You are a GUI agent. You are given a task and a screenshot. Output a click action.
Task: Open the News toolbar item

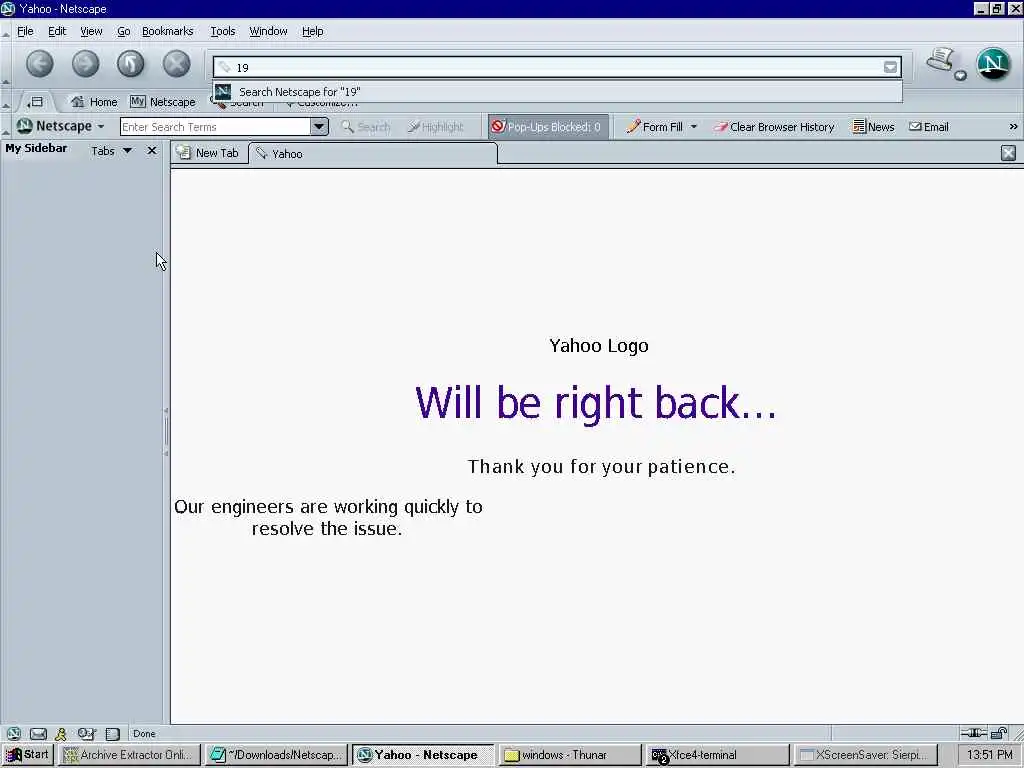pos(873,127)
